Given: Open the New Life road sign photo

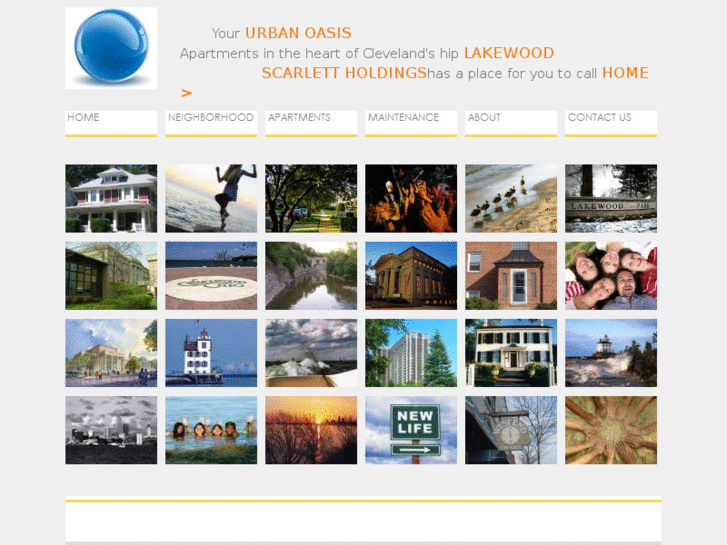Looking at the screenshot, I should click(411, 430).
